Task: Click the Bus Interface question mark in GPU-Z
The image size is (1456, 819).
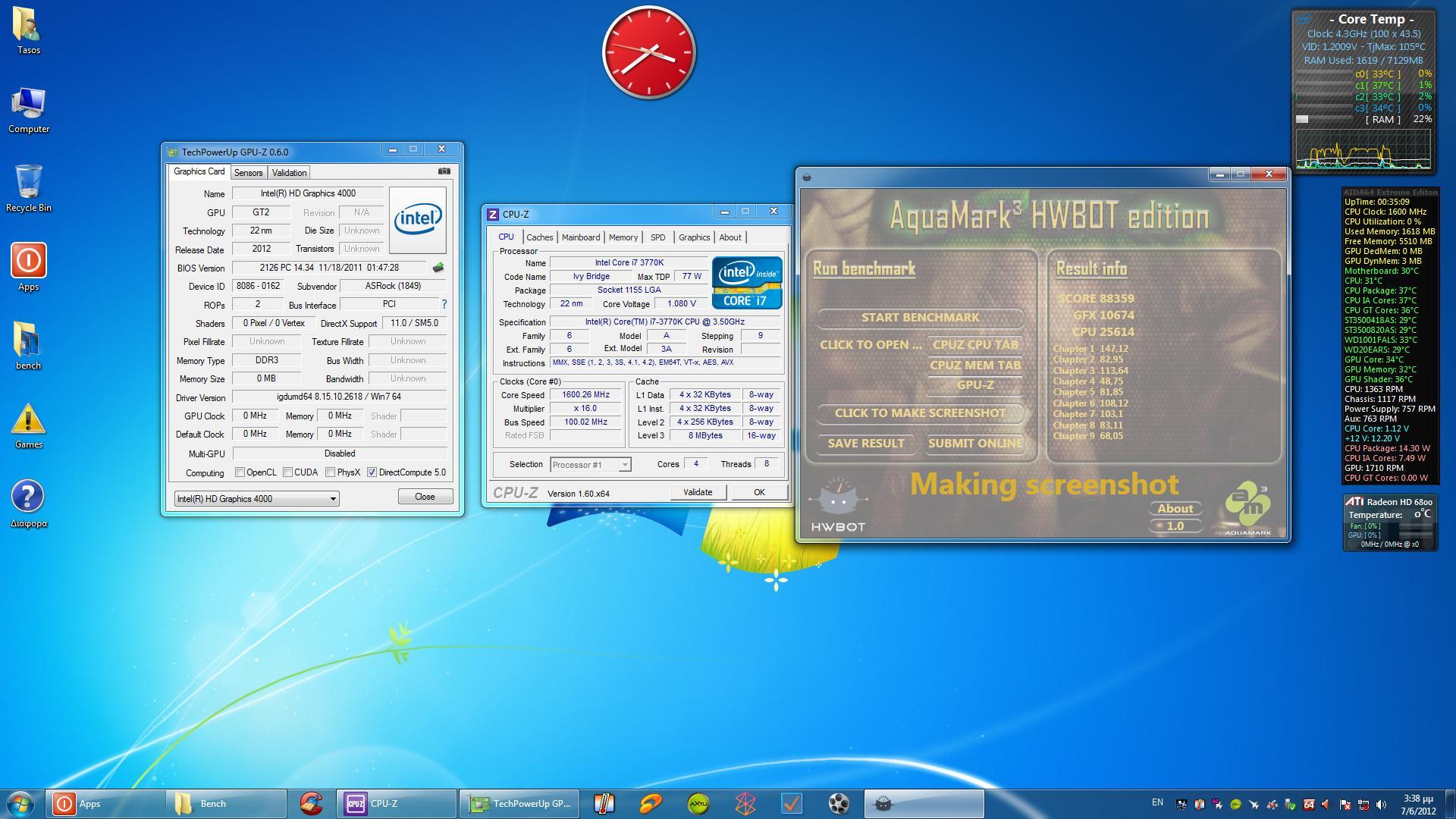Action: tap(444, 304)
